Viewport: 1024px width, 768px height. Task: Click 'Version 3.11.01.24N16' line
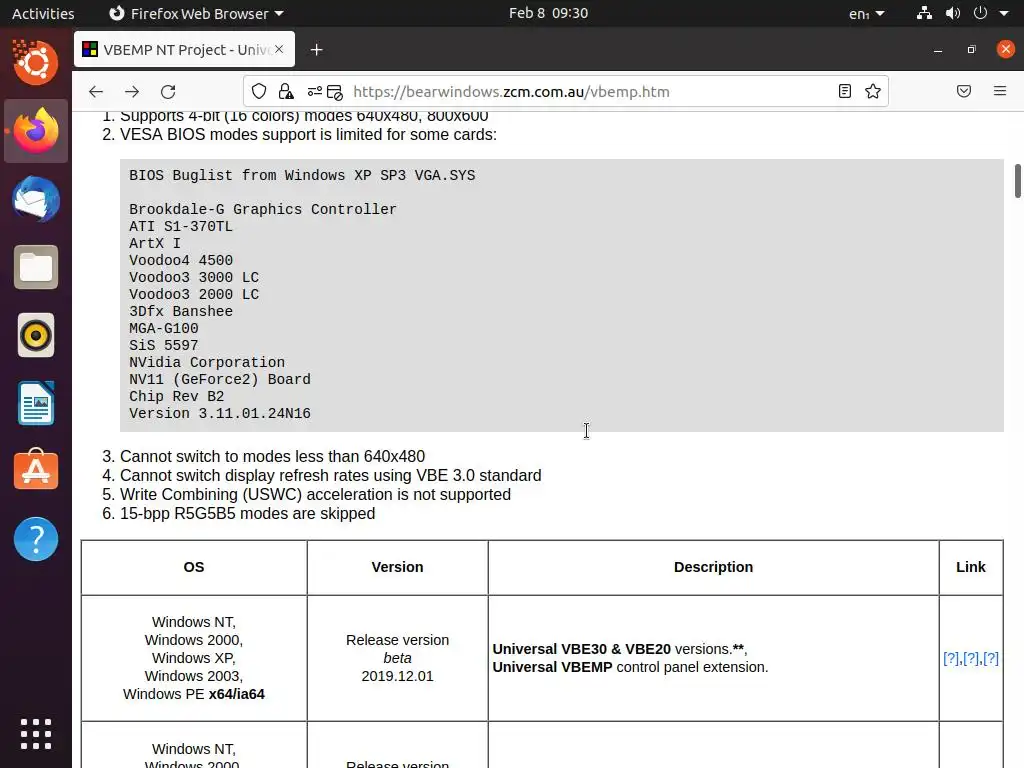(x=219, y=413)
